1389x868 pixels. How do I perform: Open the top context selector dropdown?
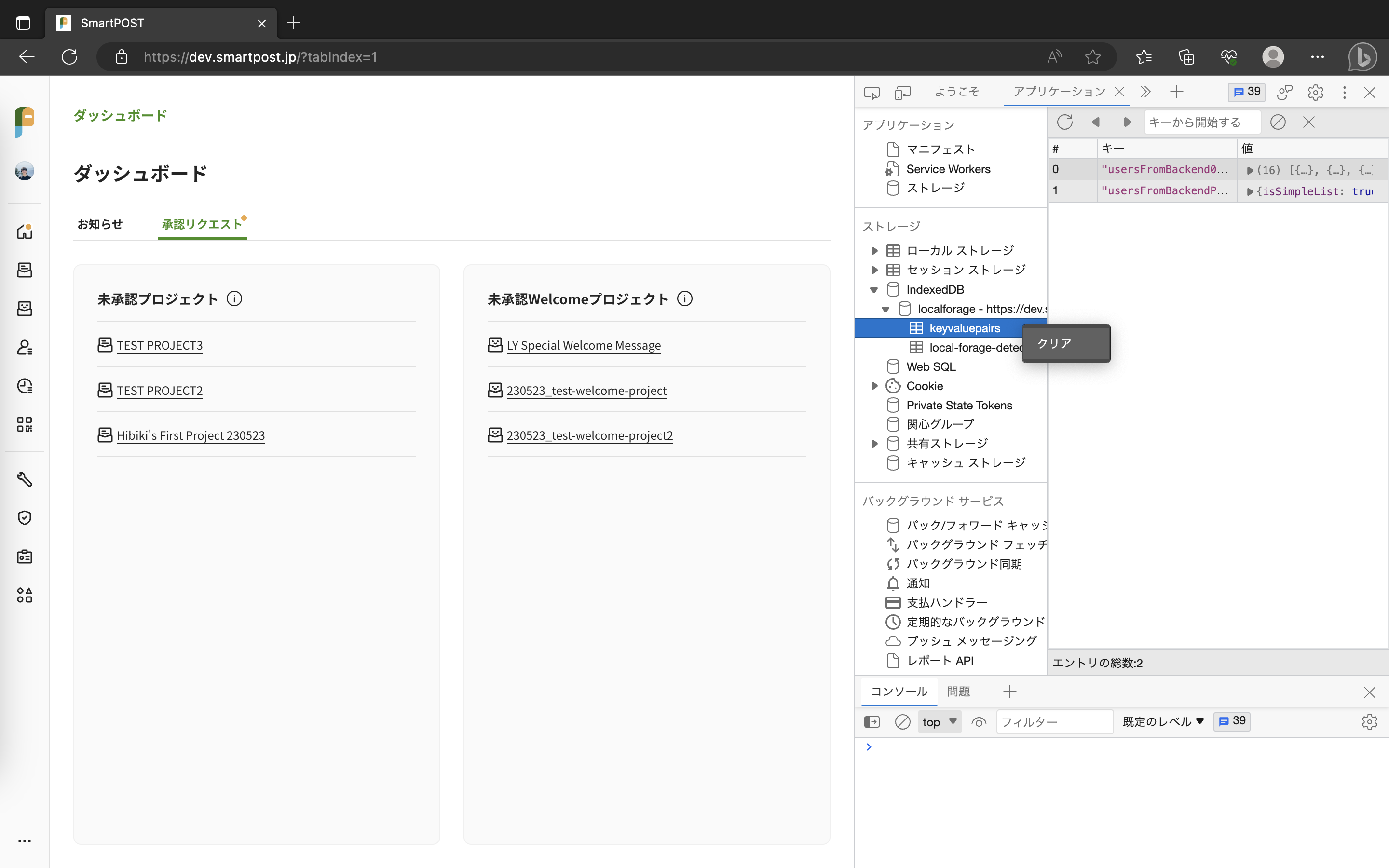939,721
